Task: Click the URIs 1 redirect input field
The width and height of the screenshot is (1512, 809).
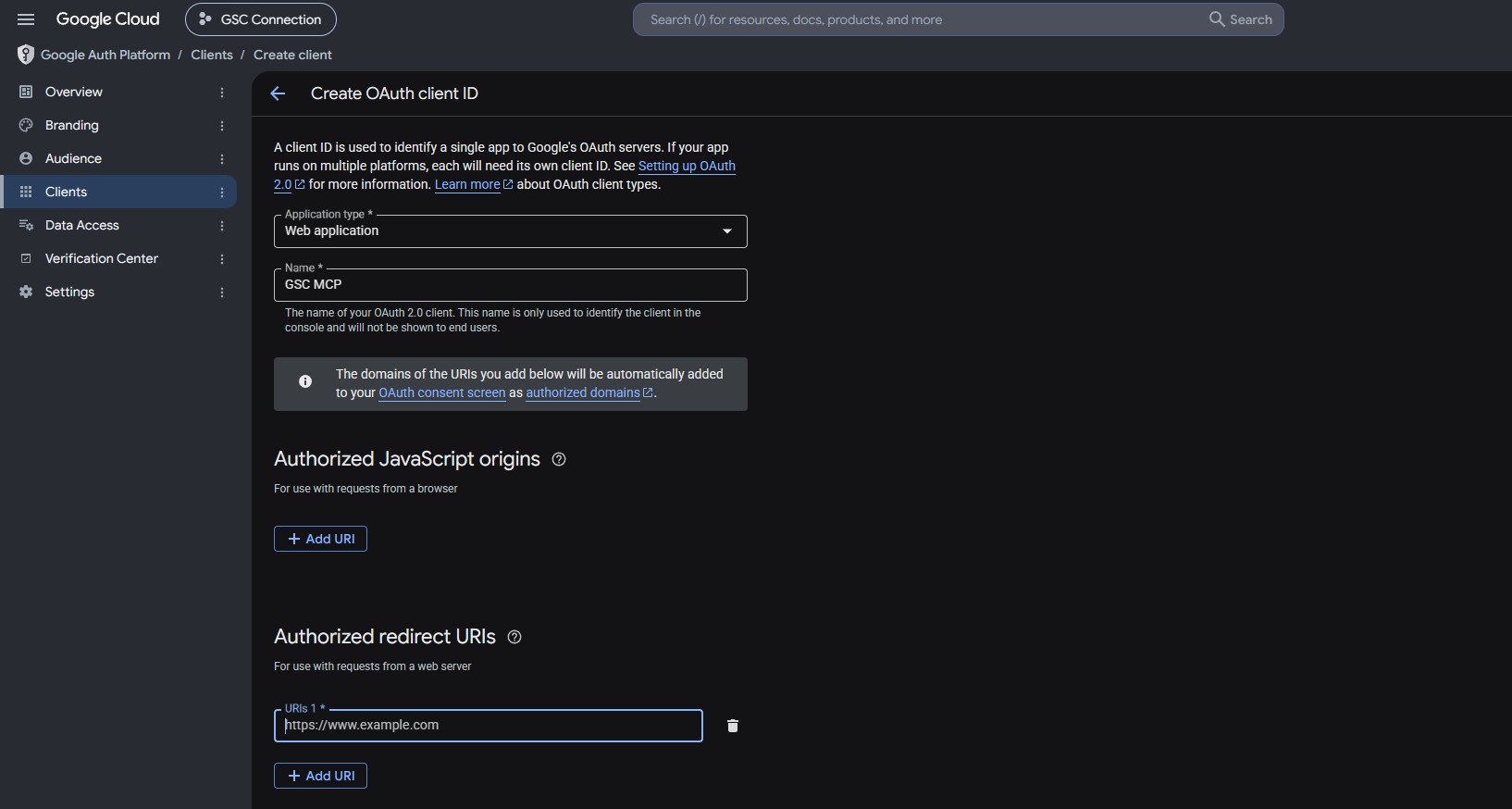Action: 489,726
